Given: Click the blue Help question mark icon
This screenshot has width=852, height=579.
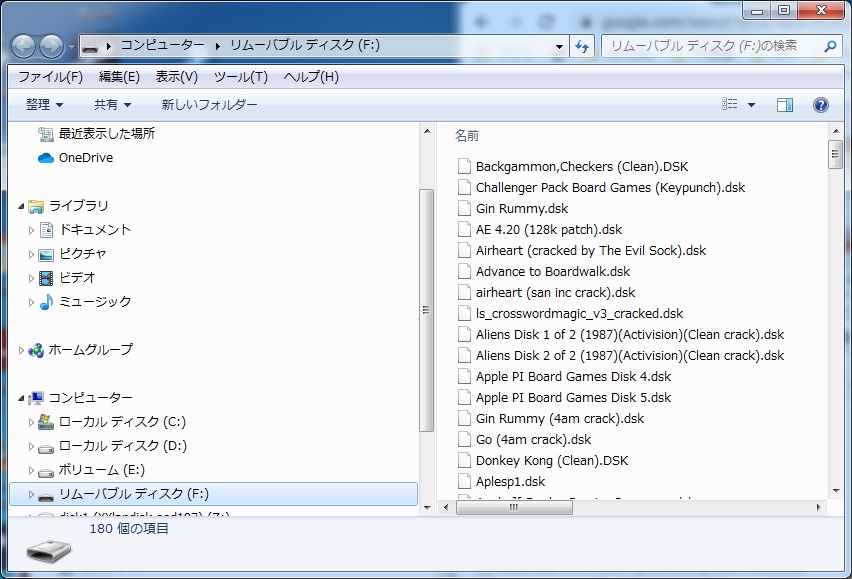Looking at the screenshot, I should (820, 105).
